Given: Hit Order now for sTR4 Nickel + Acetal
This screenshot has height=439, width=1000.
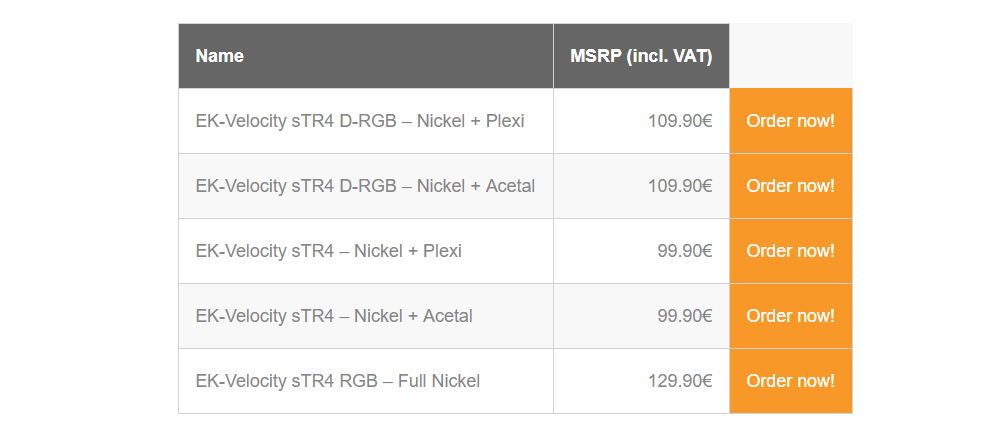Looking at the screenshot, I should point(790,316).
